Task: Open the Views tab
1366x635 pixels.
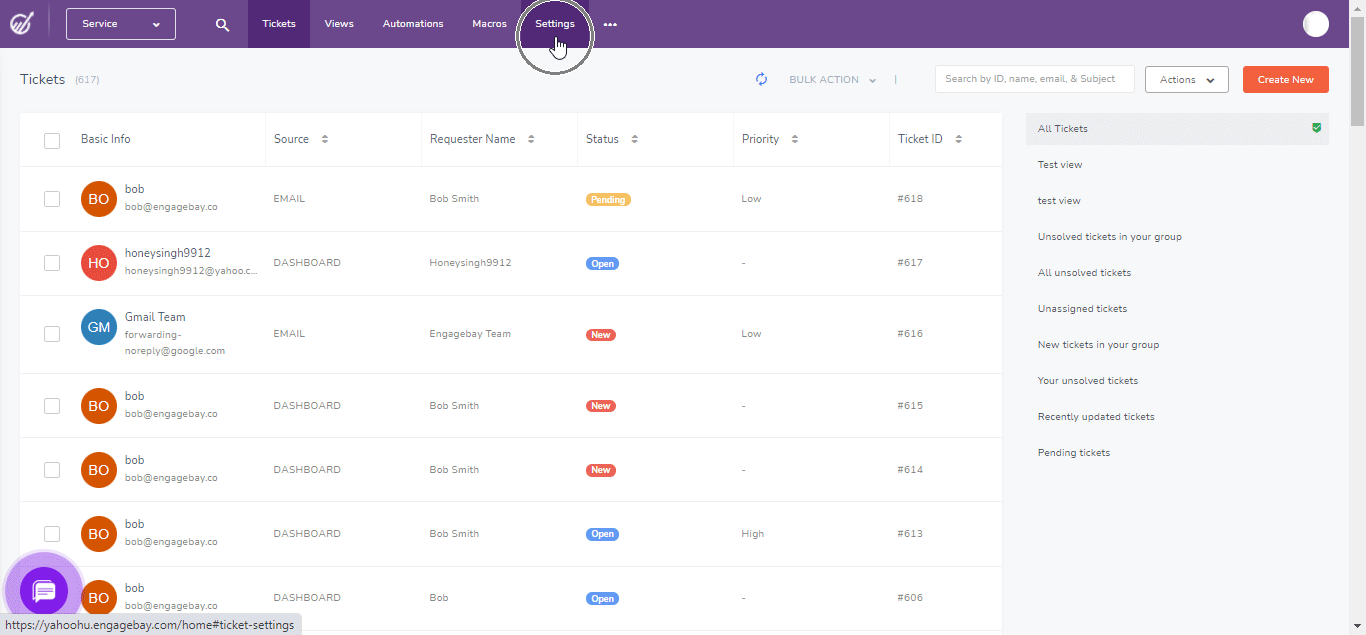Action: point(339,24)
